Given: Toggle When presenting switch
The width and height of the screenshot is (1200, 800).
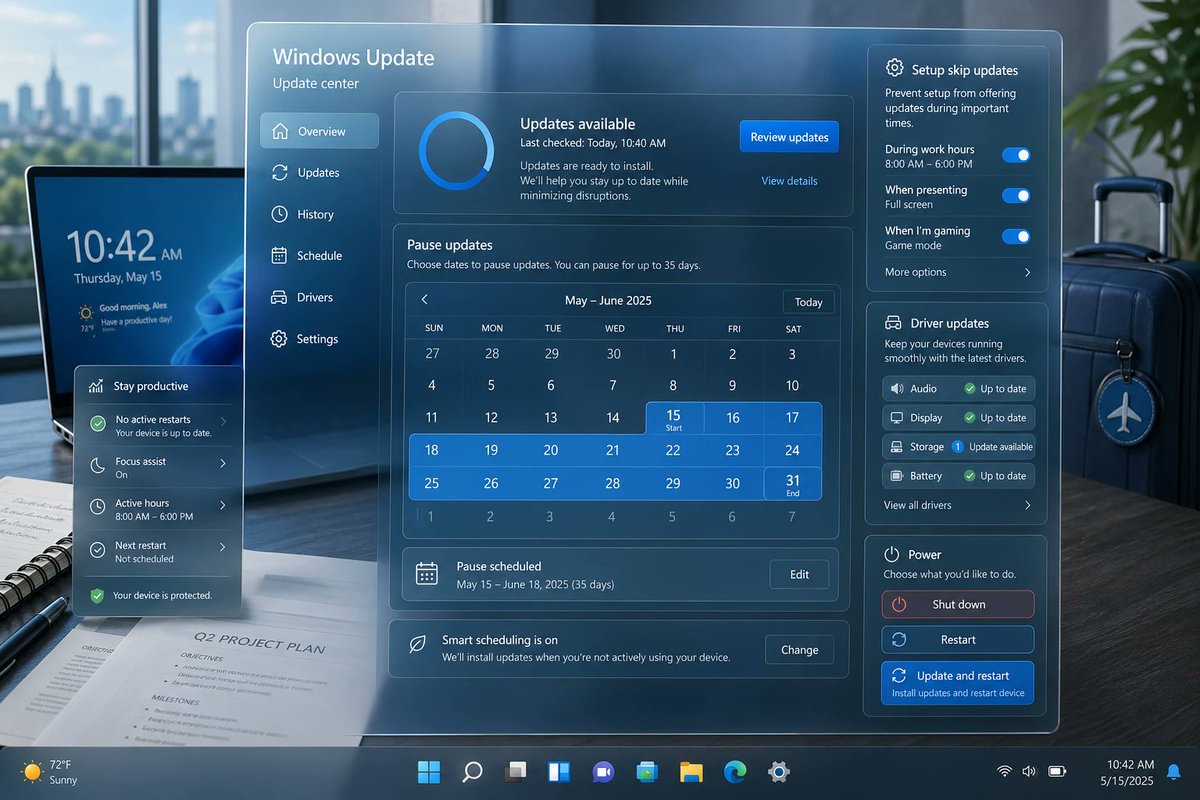Looking at the screenshot, I should pyautogui.click(x=1016, y=196).
